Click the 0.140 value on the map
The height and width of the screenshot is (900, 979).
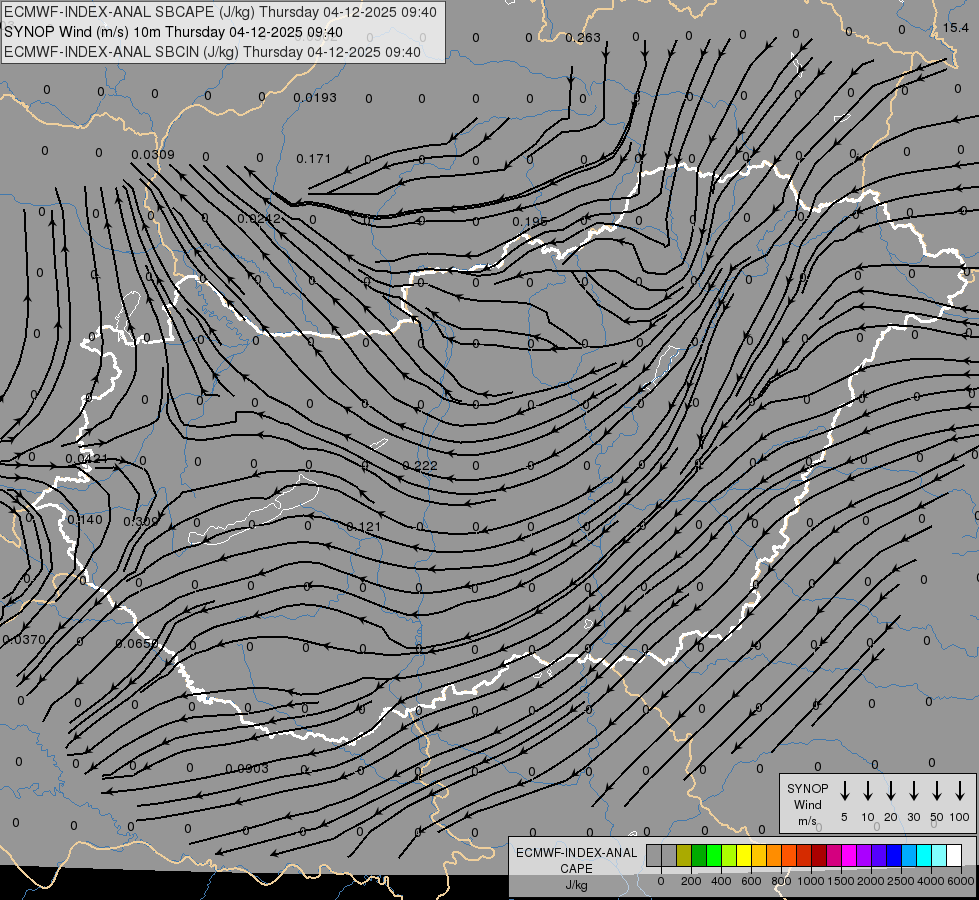(84, 520)
